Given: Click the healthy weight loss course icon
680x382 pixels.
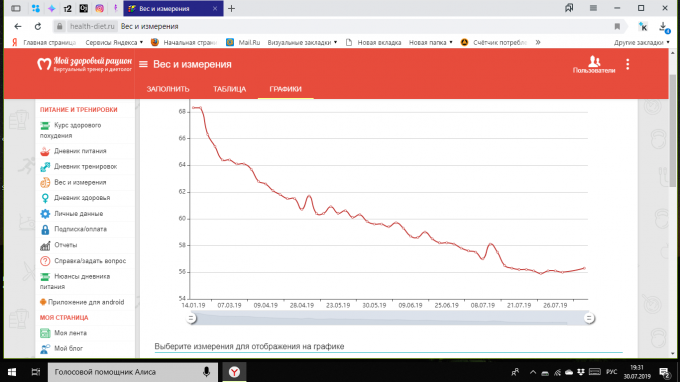Looking at the screenshot, I should [x=45, y=126].
